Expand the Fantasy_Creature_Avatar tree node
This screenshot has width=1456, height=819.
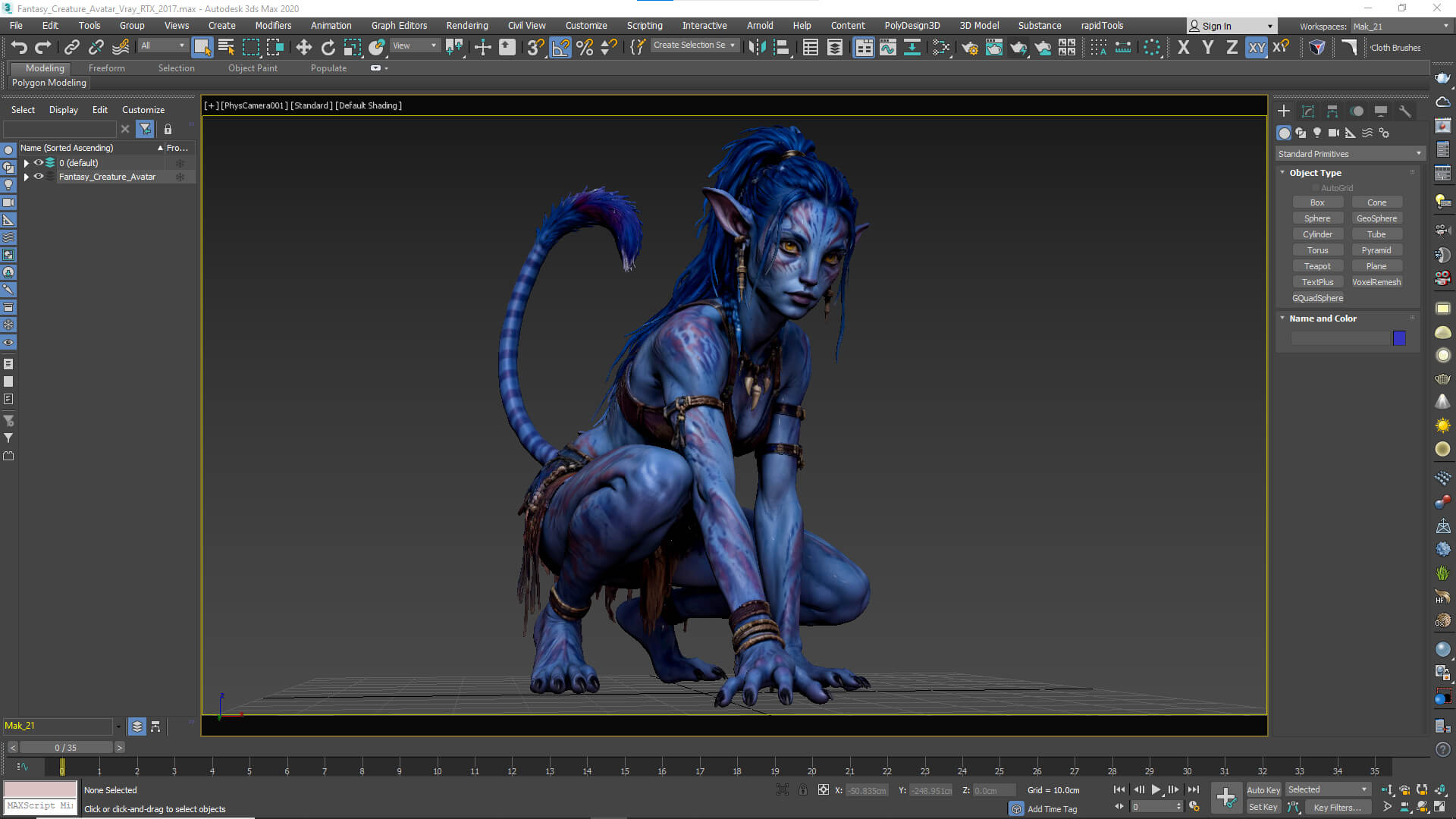pos(27,177)
